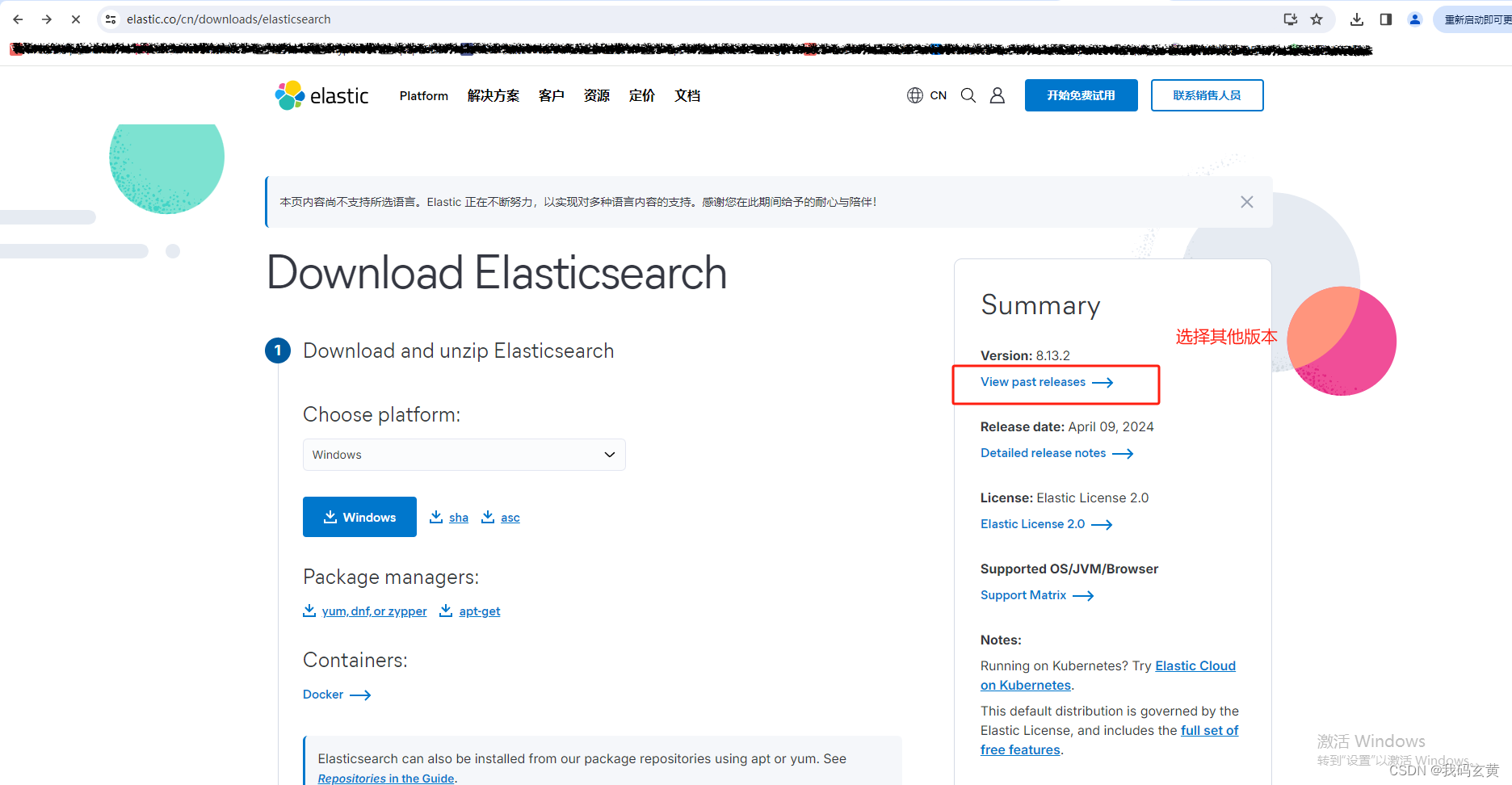Click the CN language label

tap(939, 95)
